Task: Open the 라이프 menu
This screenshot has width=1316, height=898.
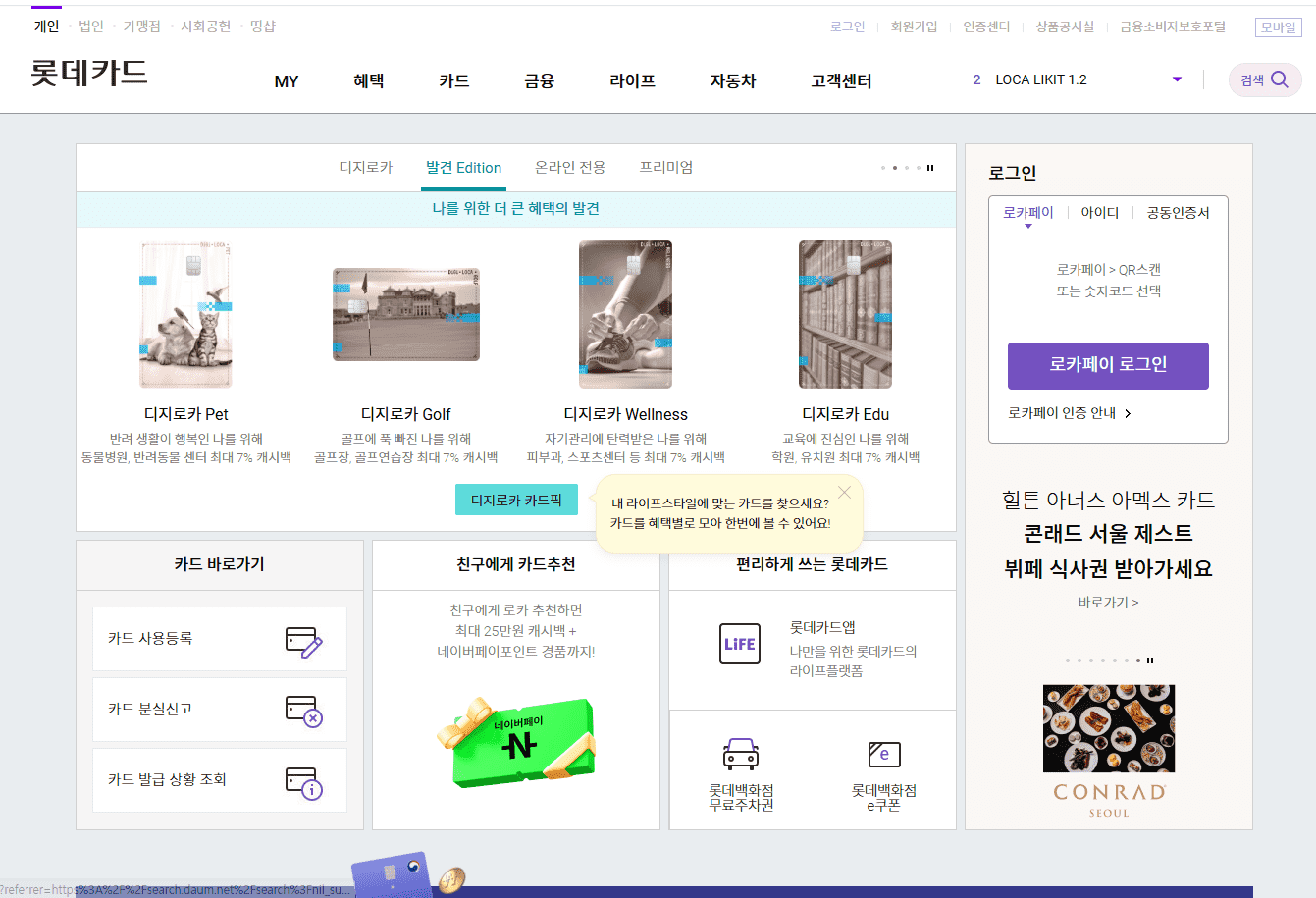Action: [x=633, y=81]
